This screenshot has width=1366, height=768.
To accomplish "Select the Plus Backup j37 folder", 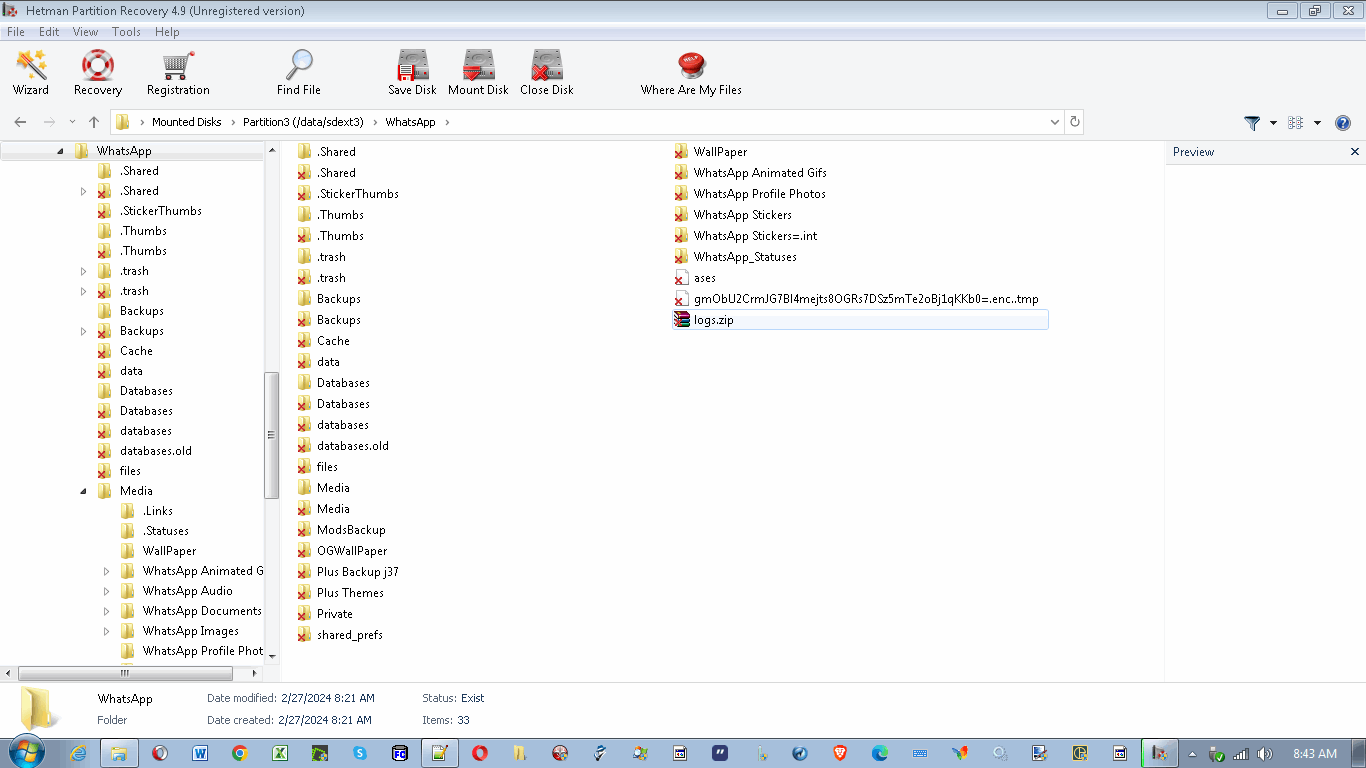I will 358,572.
